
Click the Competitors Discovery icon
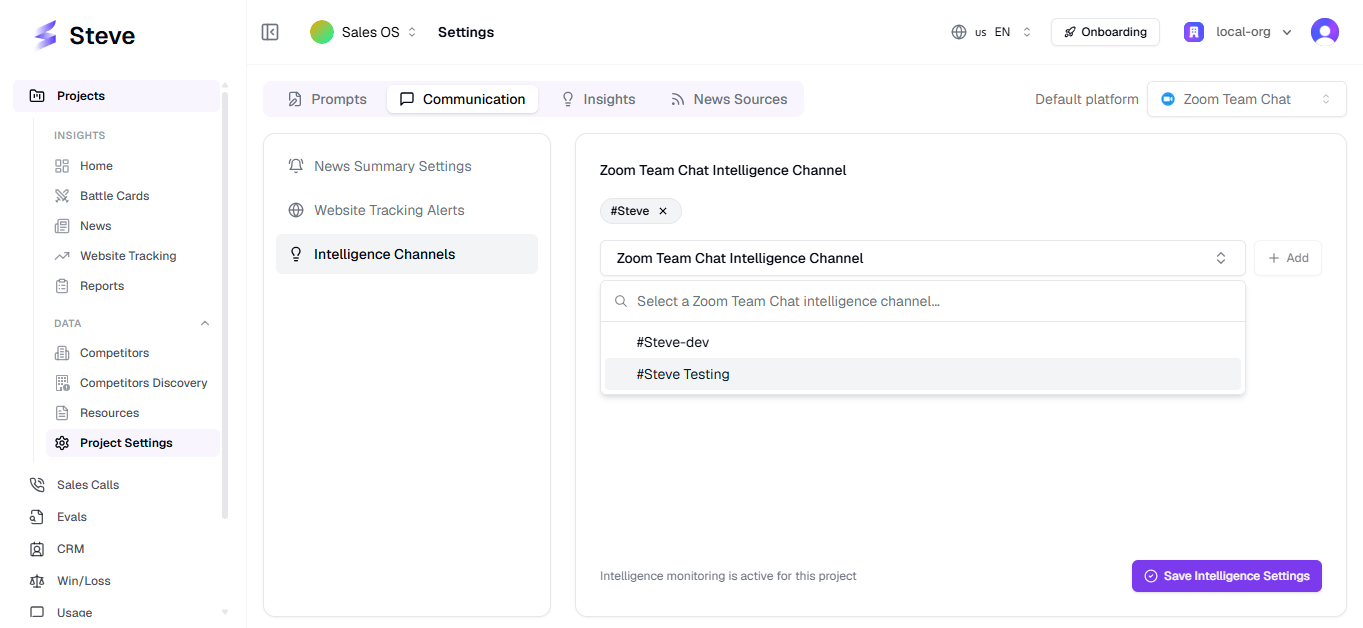(62, 383)
